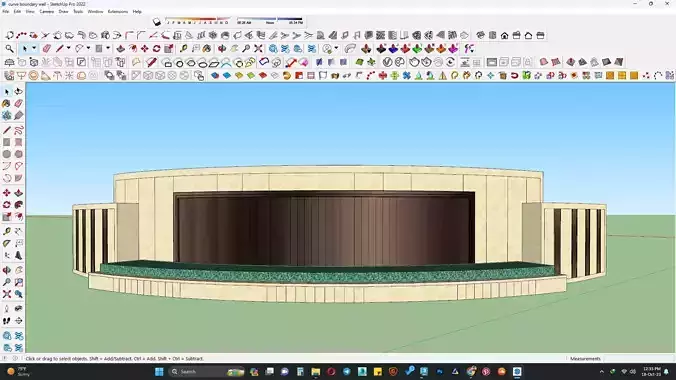
Task: Select the Axes tool
Action: [x=6, y=255]
